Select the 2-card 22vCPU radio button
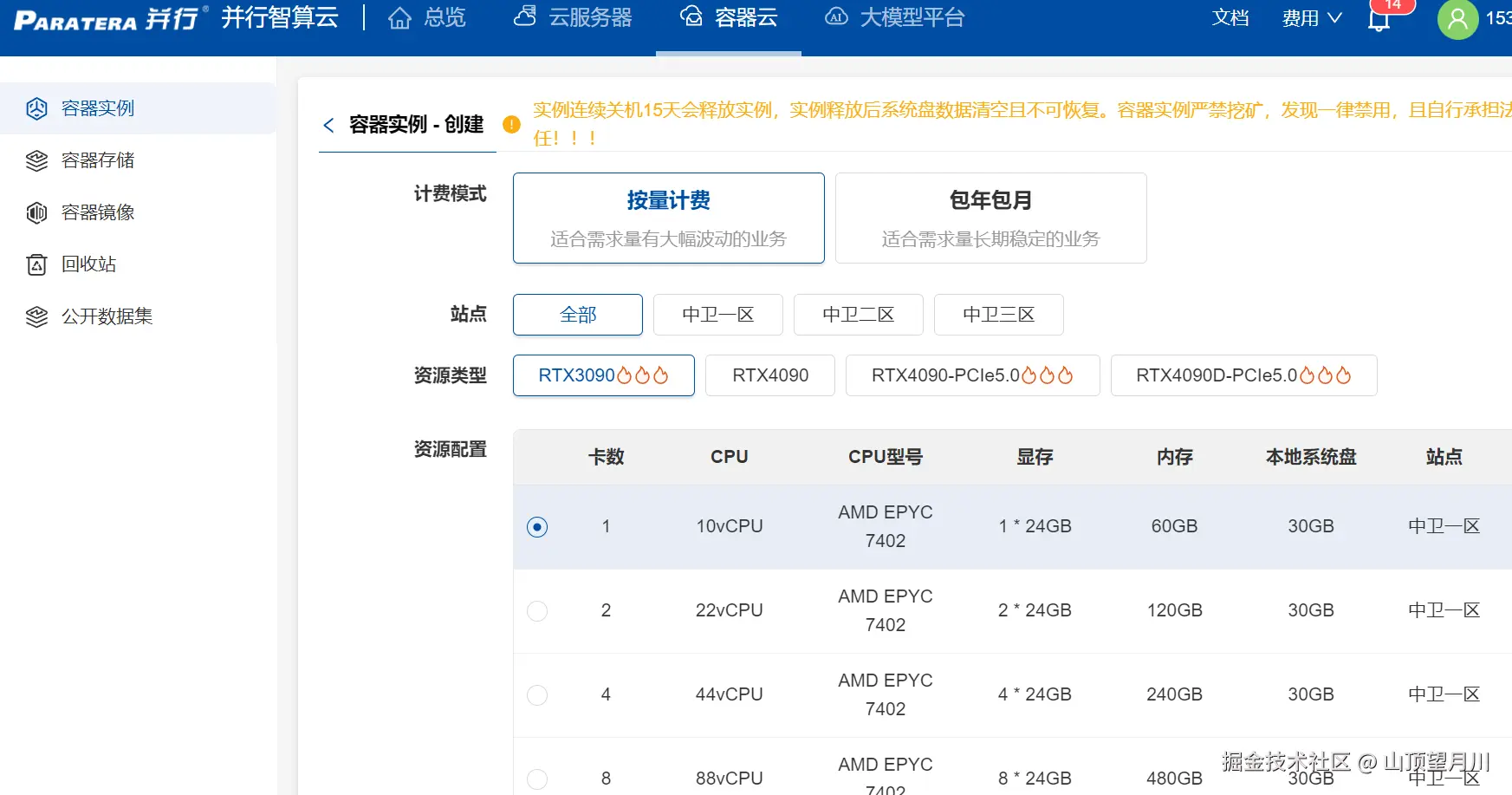 pyautogui.click(x=537, y=611)
